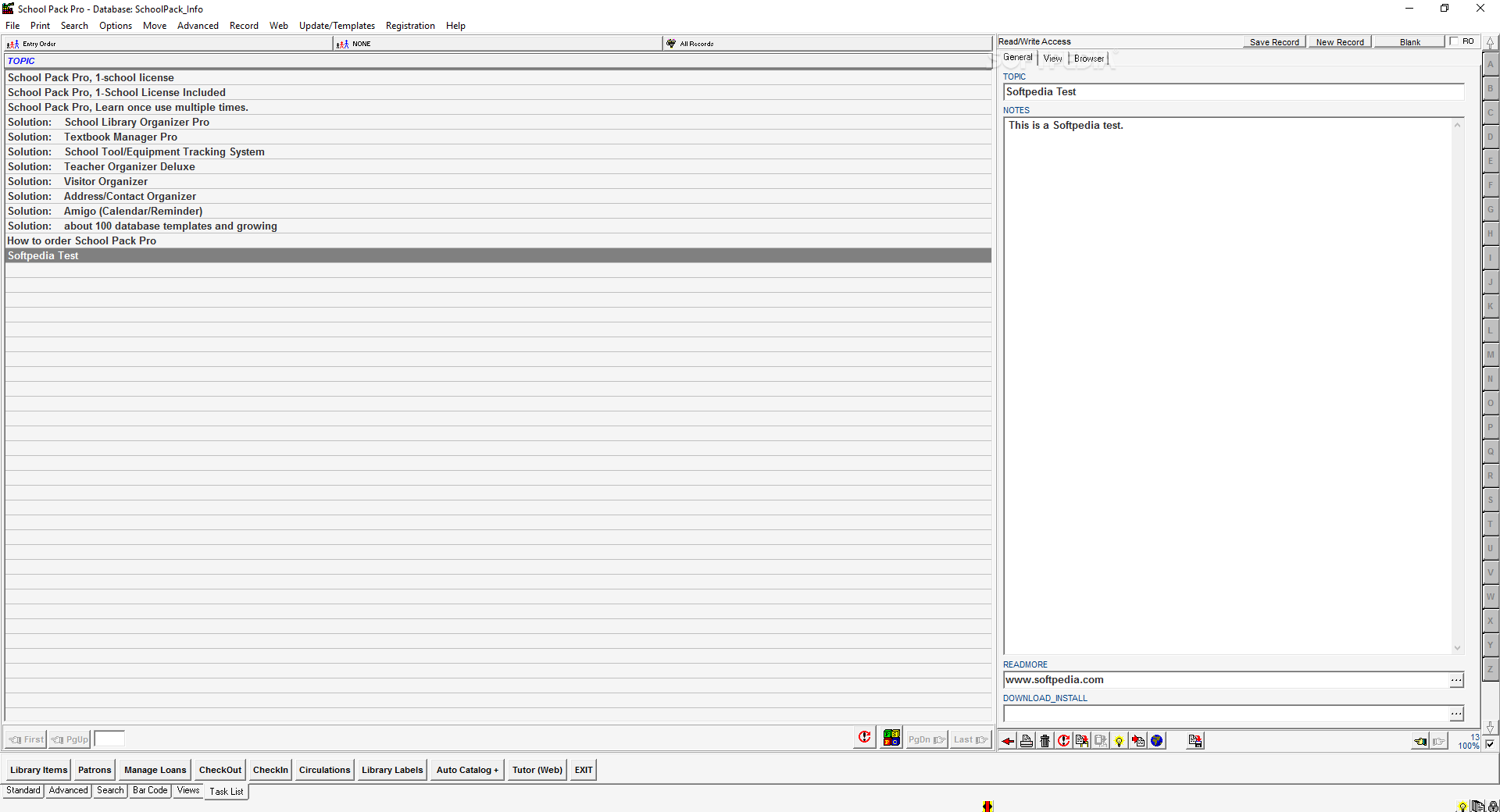Click the page number box beside PgUp
1500x812 pixels.
click(109, 739)
